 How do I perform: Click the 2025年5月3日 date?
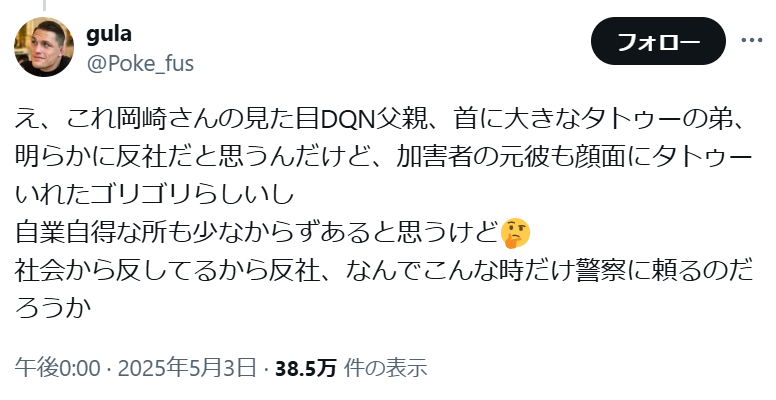coord(188,368)
